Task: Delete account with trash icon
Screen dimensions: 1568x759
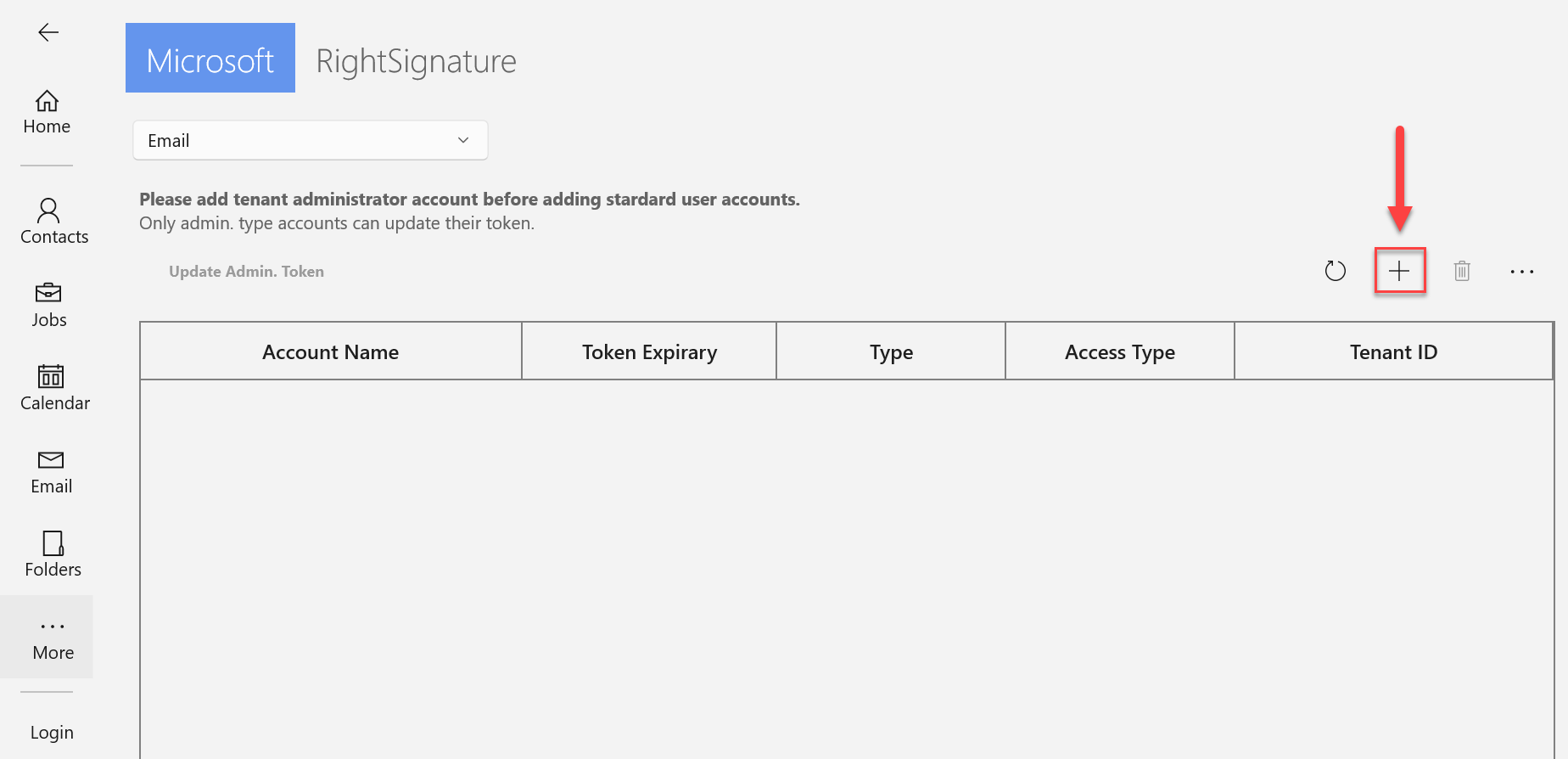Action: [1462, 271]
